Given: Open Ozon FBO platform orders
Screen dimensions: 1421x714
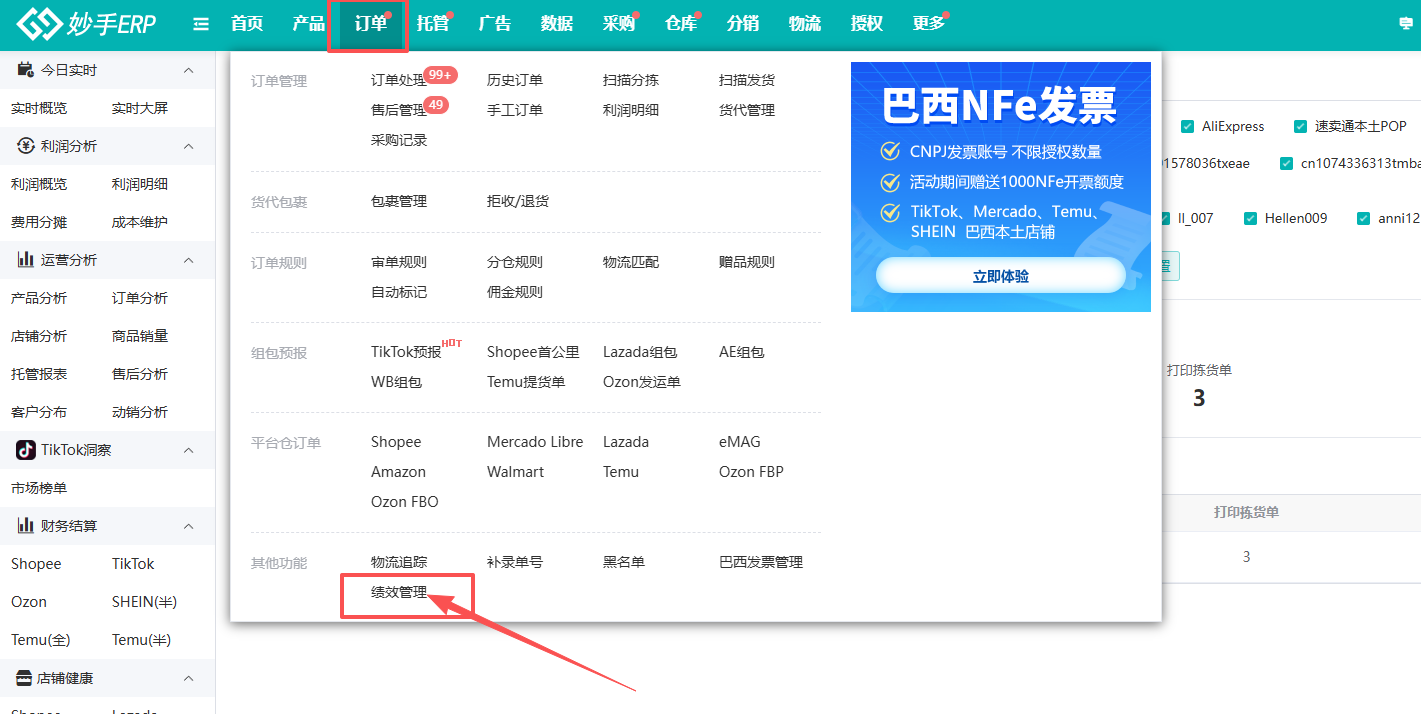Looking at the screenshot, I should (x=405, y=502).
